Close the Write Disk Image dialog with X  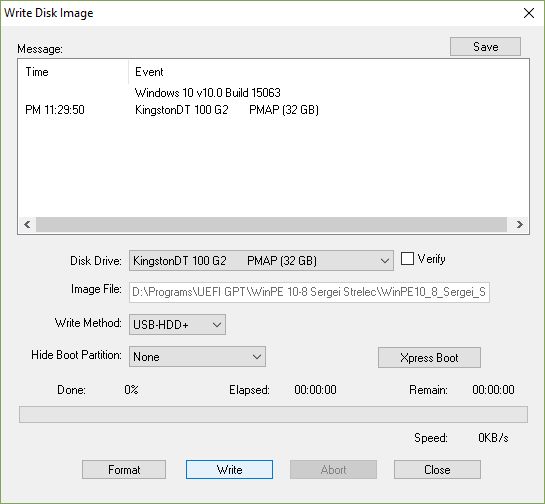click(x=529, y=13)
